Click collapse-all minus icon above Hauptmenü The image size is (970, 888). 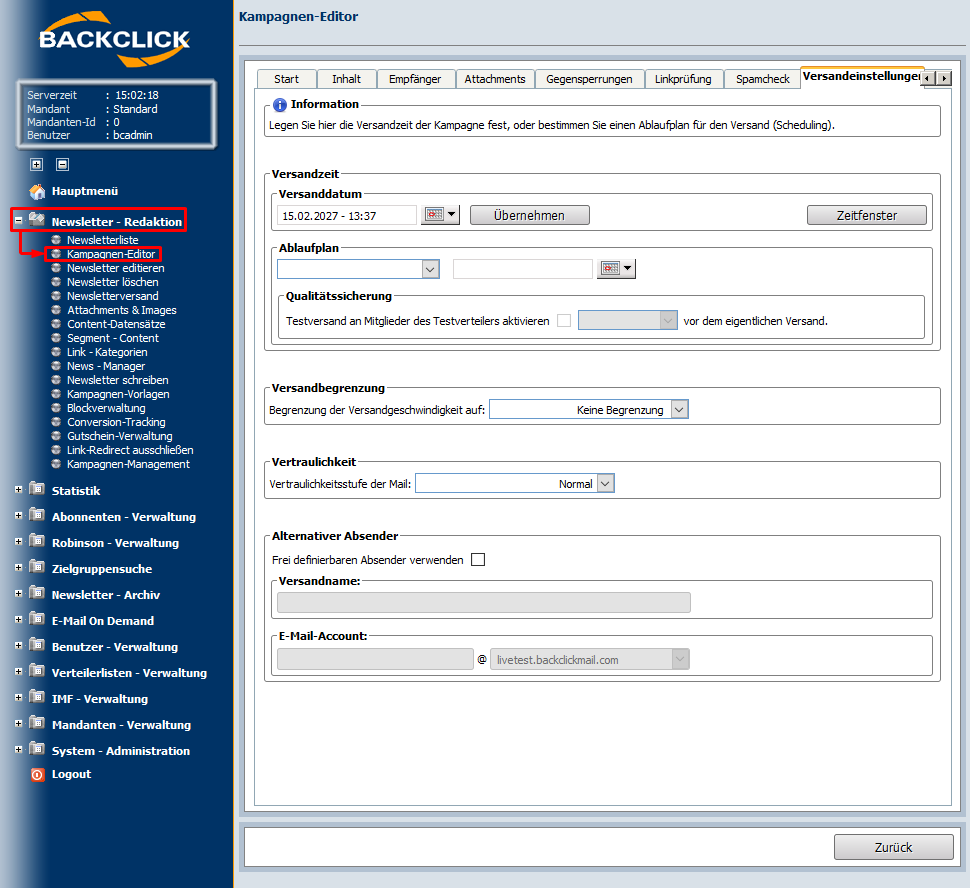click(62, 165)
